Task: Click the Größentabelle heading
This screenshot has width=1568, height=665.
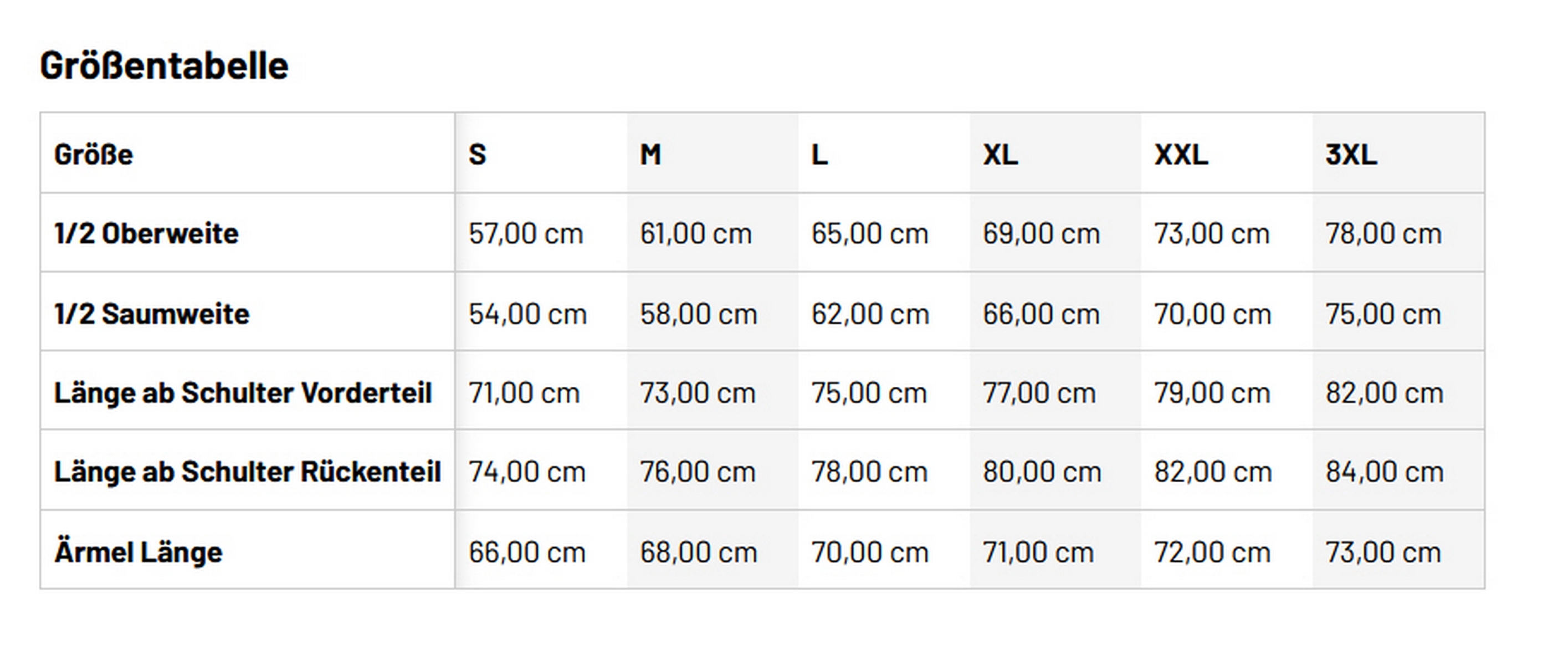Action: pos(164,65)
